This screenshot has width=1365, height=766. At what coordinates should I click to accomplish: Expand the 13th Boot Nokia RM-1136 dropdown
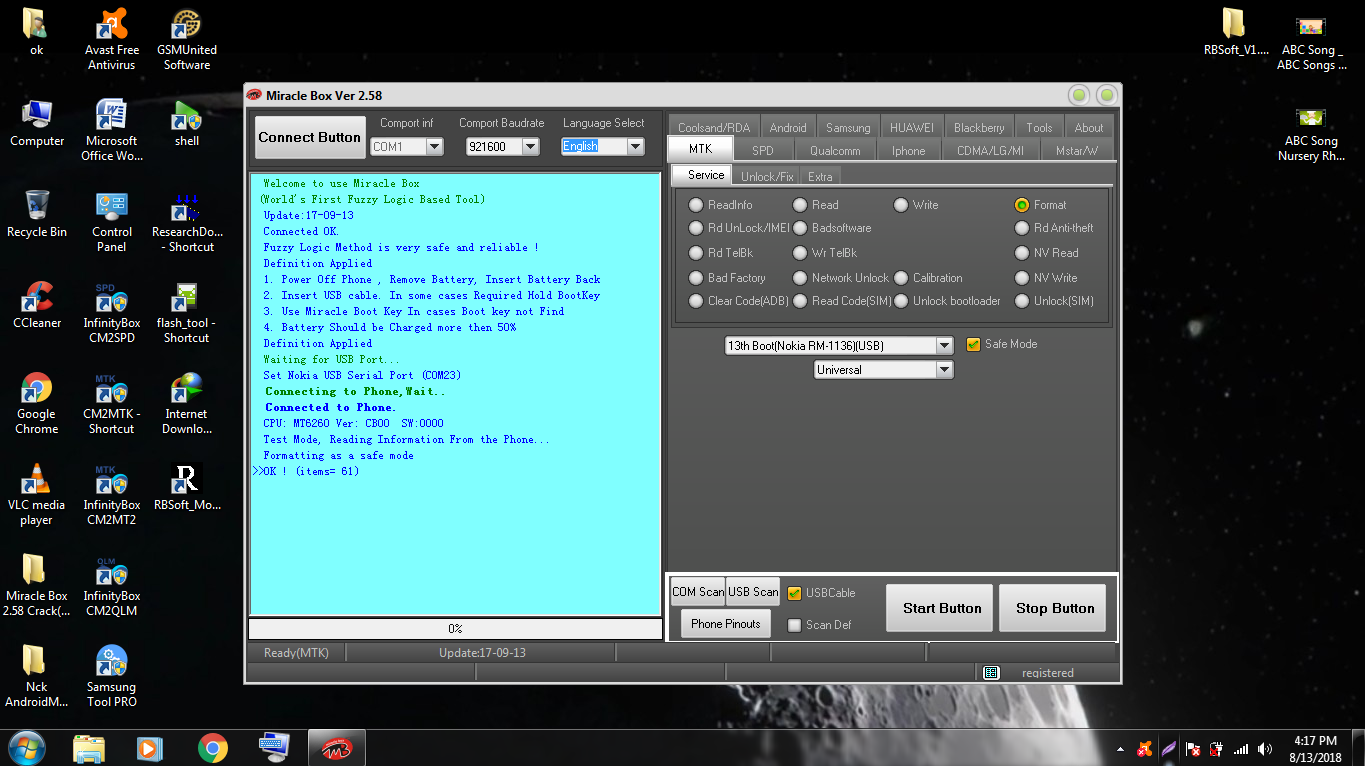(944, 345)
